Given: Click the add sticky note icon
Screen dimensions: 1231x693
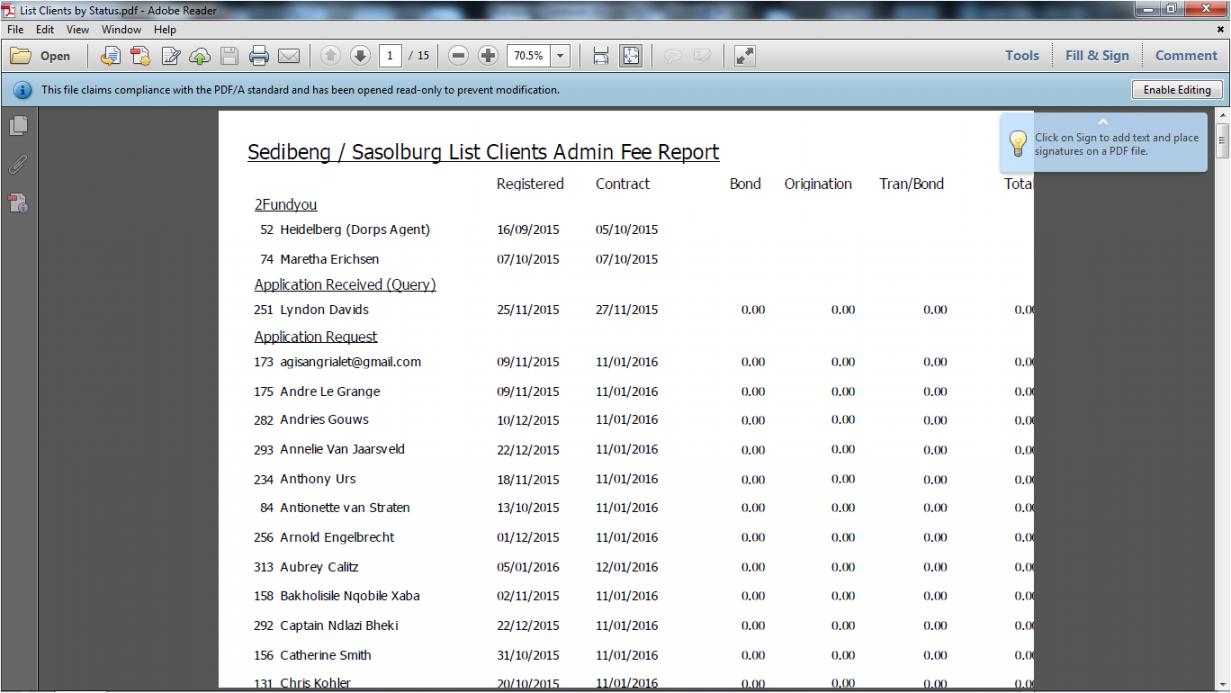Looking at the screenshot, I should click(672, 56).
